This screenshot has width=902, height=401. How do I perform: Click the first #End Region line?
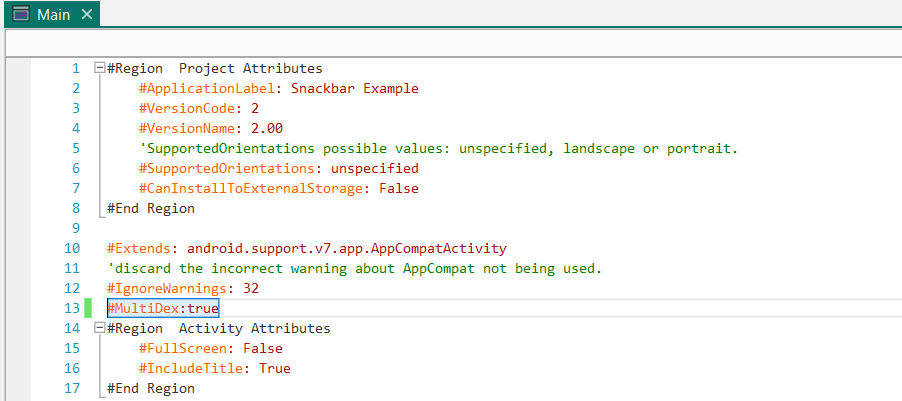pos(151,209)
